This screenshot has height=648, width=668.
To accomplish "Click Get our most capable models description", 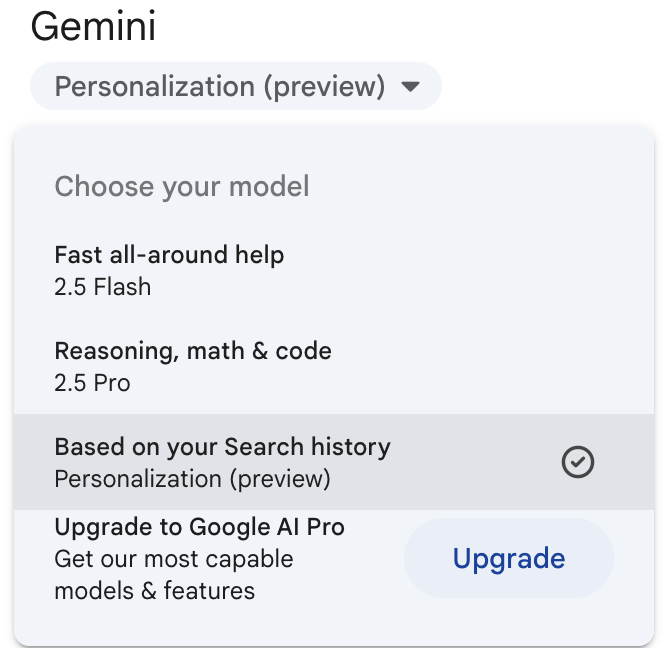I will 174,575.
